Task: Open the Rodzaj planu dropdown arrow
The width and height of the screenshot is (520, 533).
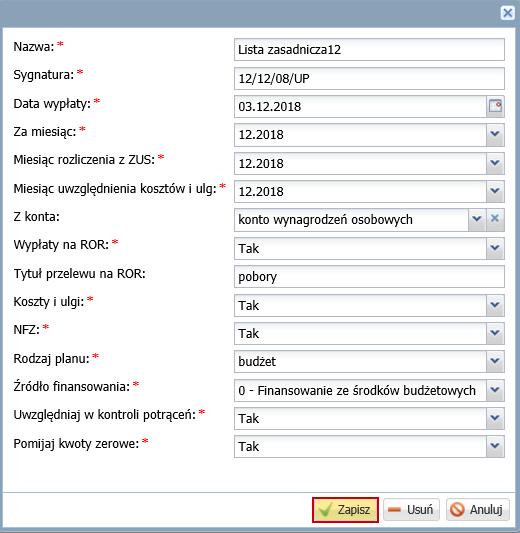Action: click(495, 361)
